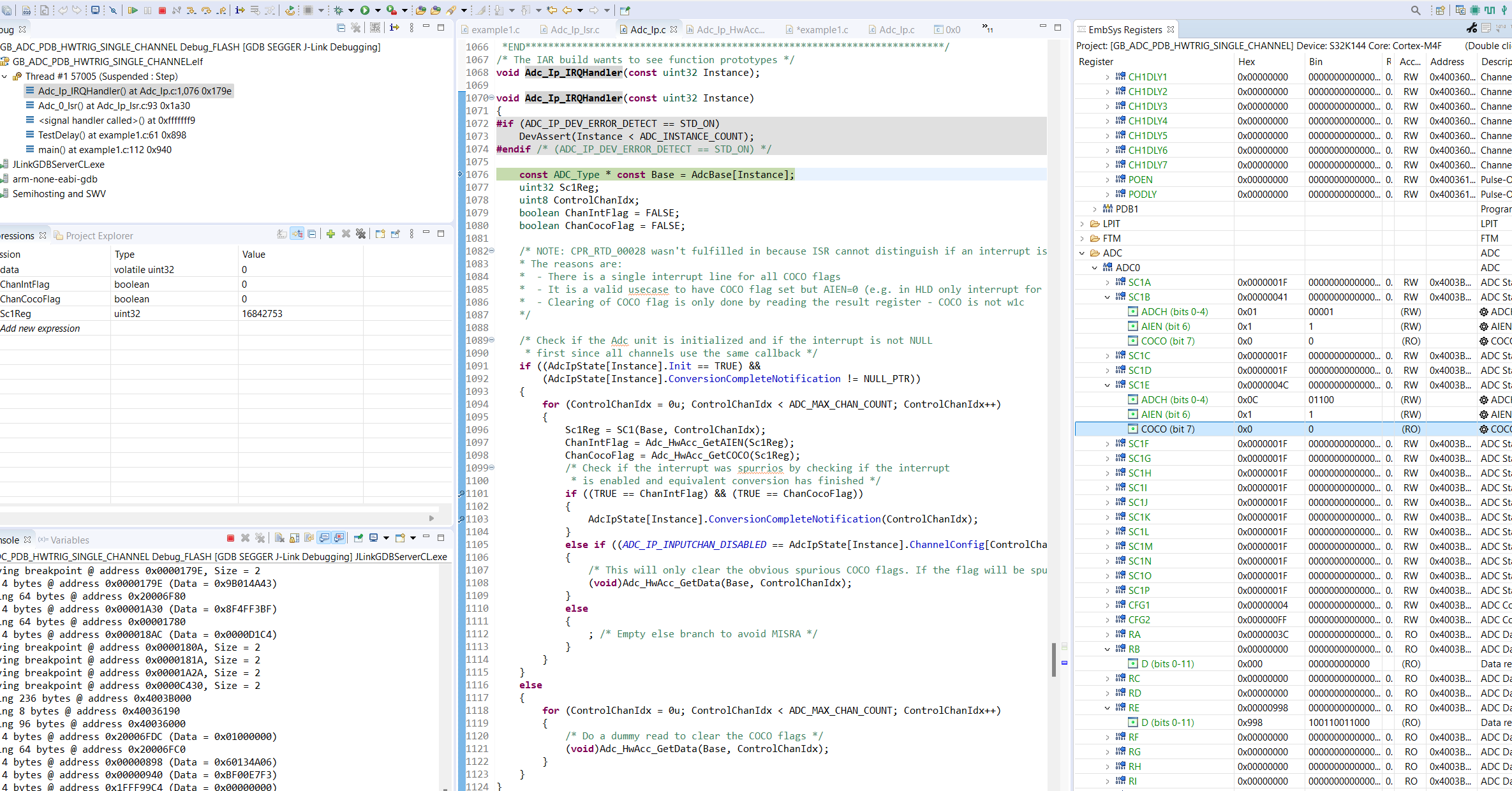Open the Project Explorer tab
The height and width of the screenshot is (791, 1512).
[x=99, y=236]
